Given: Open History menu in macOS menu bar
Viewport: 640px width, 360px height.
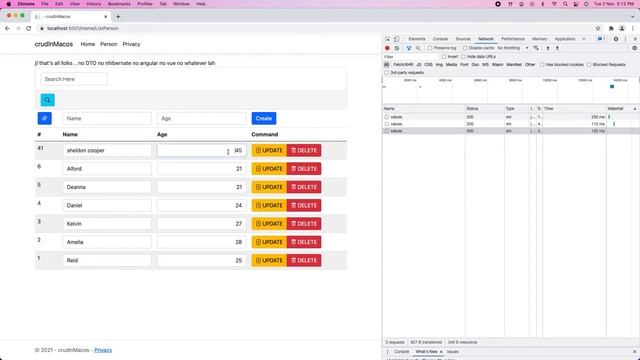Looking at the screenshot, I should [93, 4].
